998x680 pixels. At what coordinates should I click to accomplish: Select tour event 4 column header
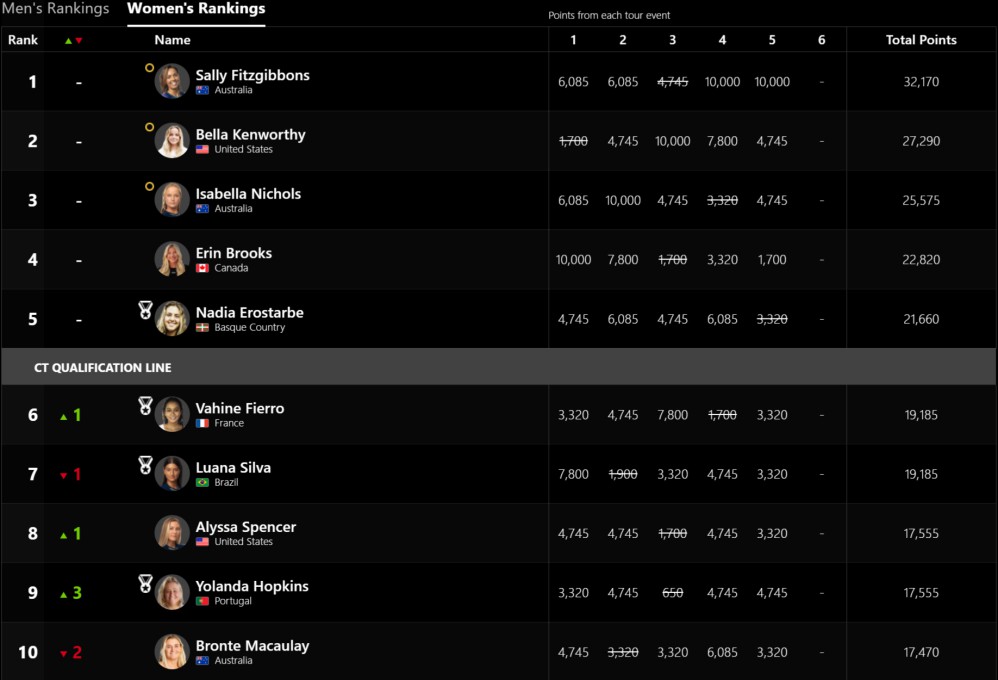click(x=722, y=39)
